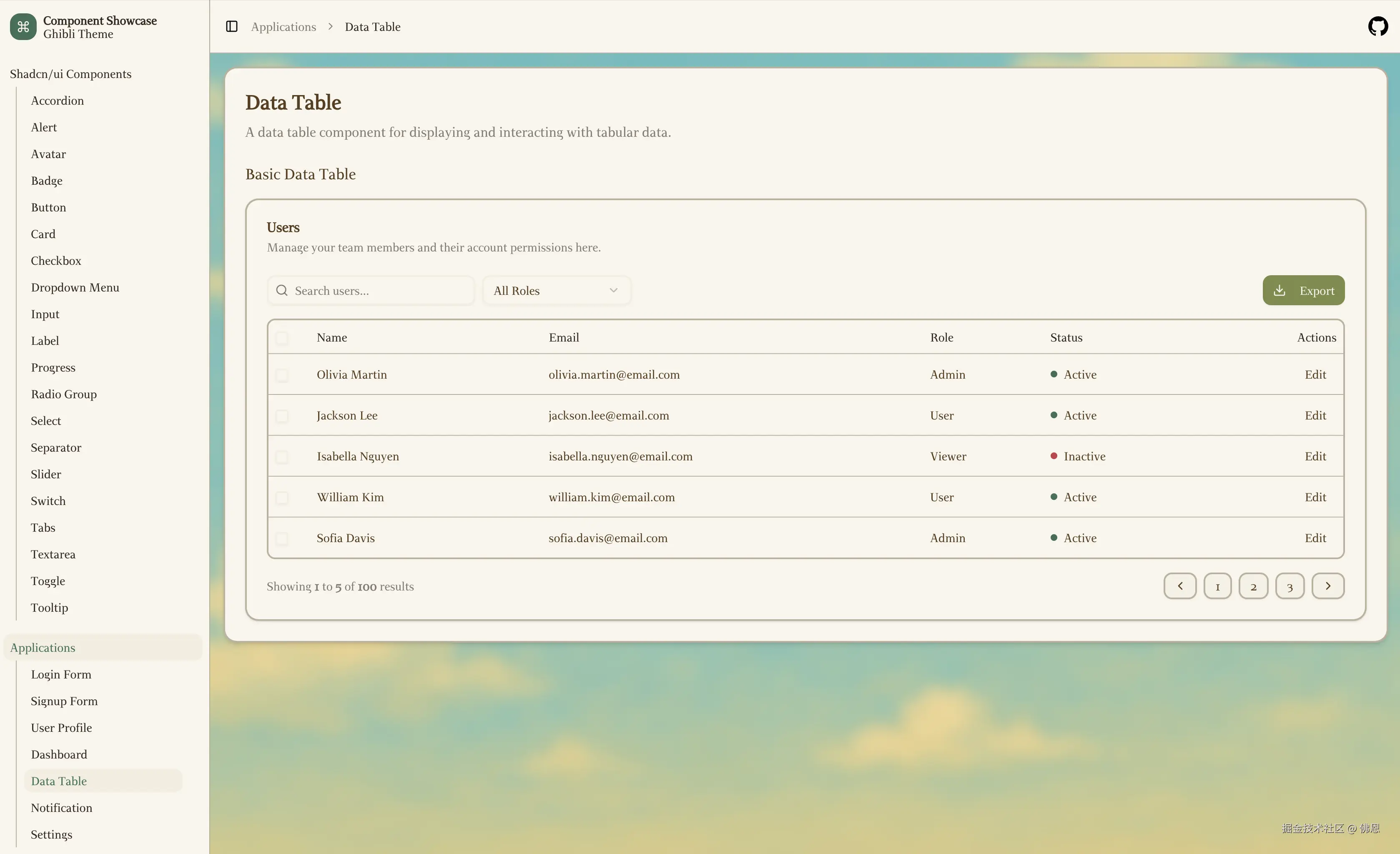The width and height of the screenshot is (1400, 854).
Task: Edit the Jackson Lee row
Action: (x=1315, y=415)
